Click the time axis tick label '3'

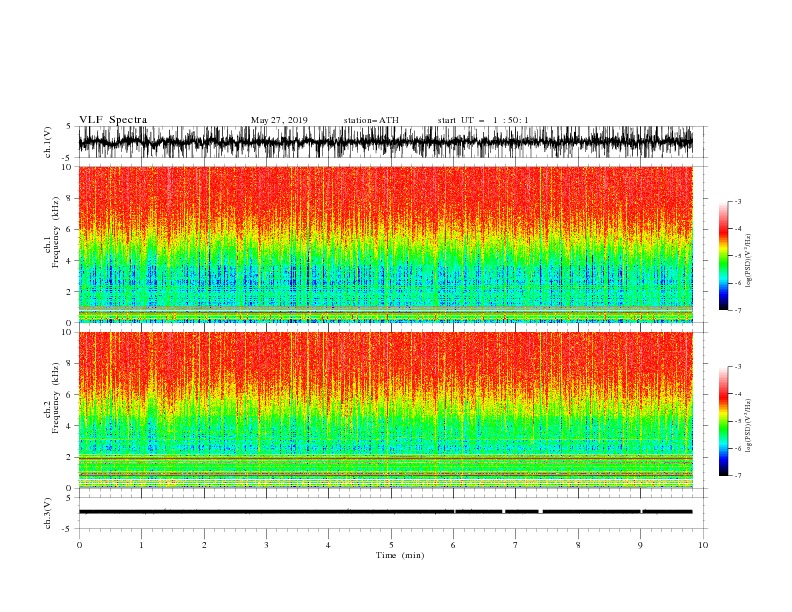pyautogui.click(x=266, y=545)
